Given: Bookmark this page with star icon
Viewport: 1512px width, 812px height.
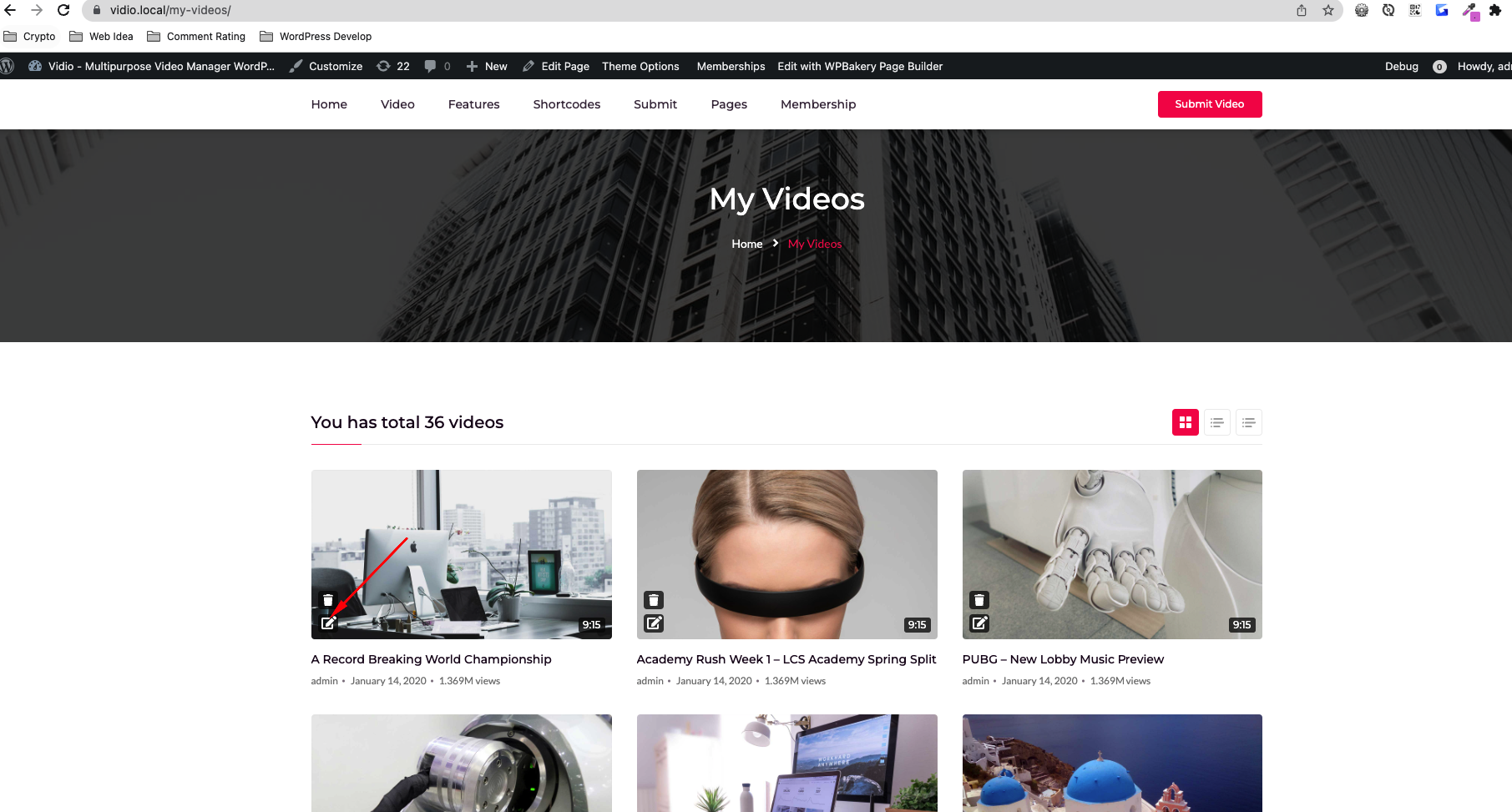Looking at the screenshot, I should pos(1328,10).
